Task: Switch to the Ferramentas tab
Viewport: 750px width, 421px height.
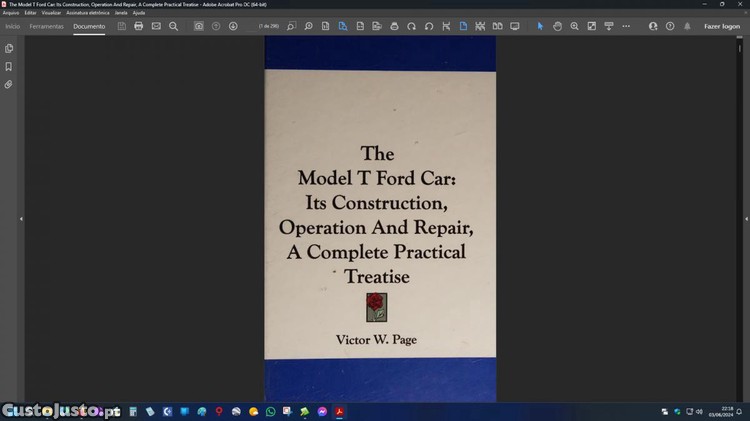Action: (x=46, y=26)
